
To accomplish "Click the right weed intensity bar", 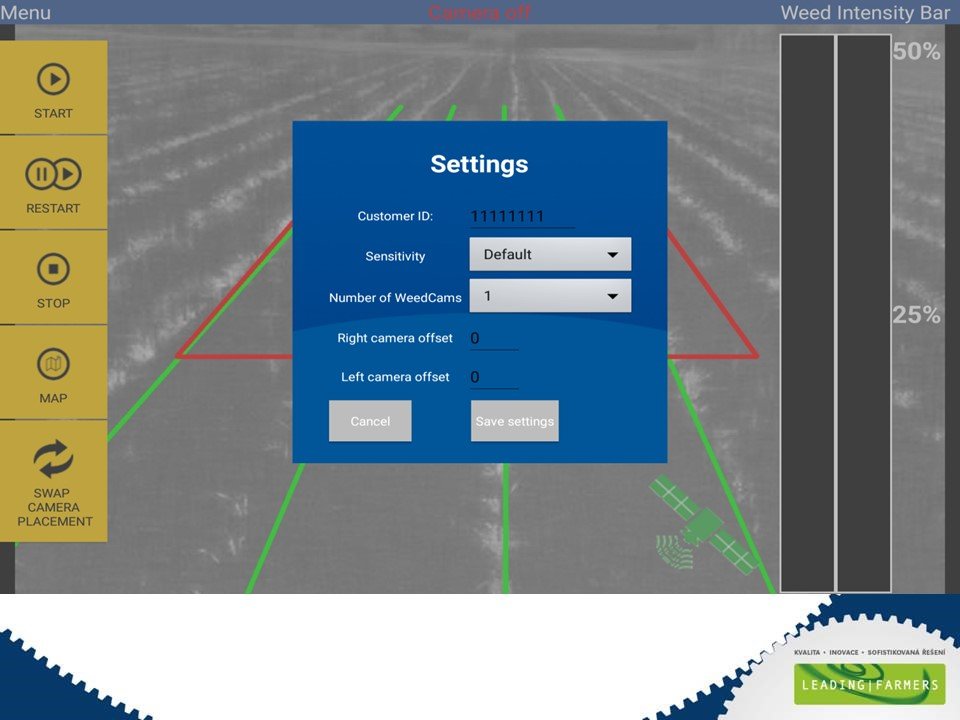I will (863, 313).
